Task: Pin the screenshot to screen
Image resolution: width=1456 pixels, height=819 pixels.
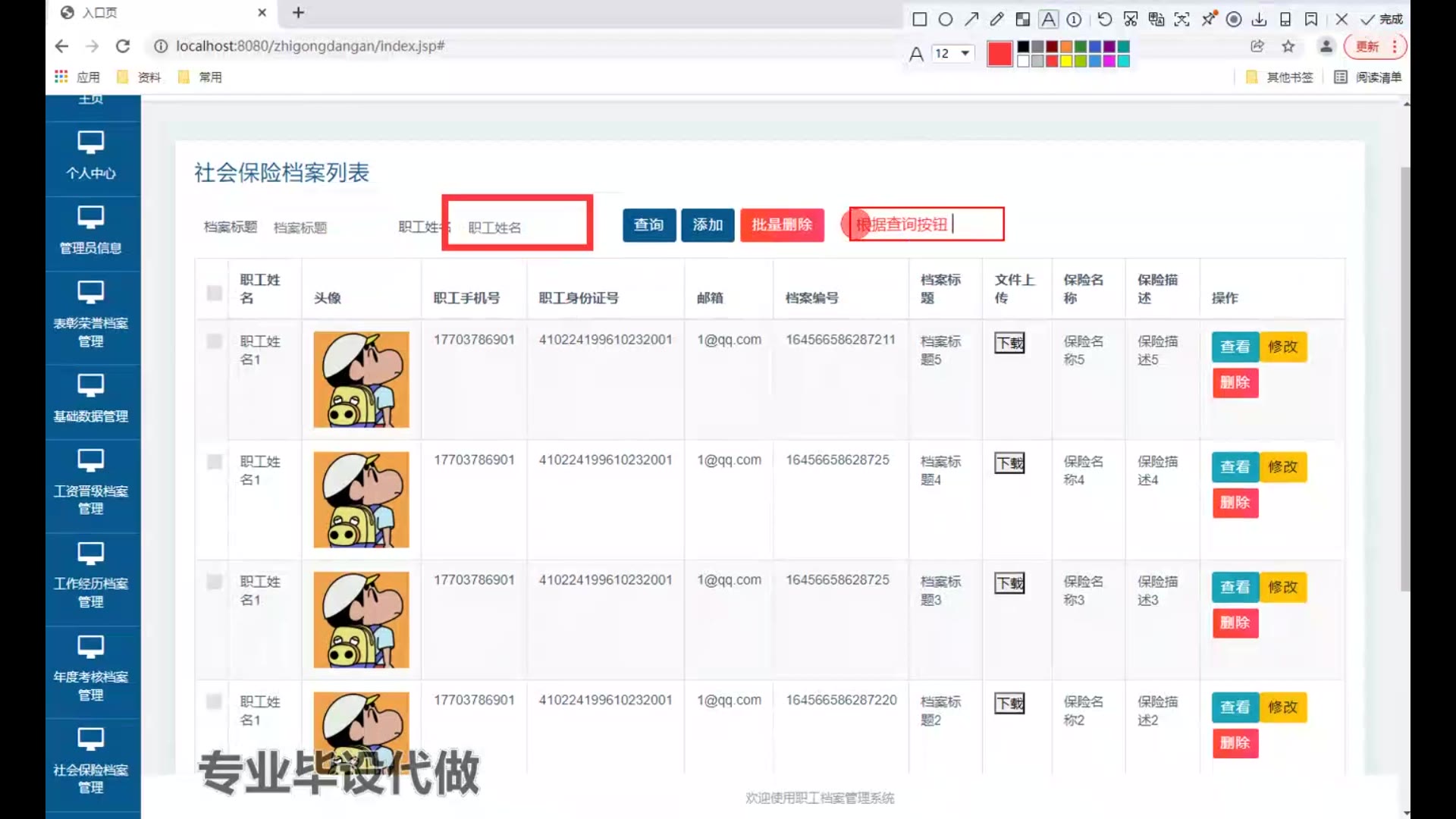Action: (x=1209, y=19)
